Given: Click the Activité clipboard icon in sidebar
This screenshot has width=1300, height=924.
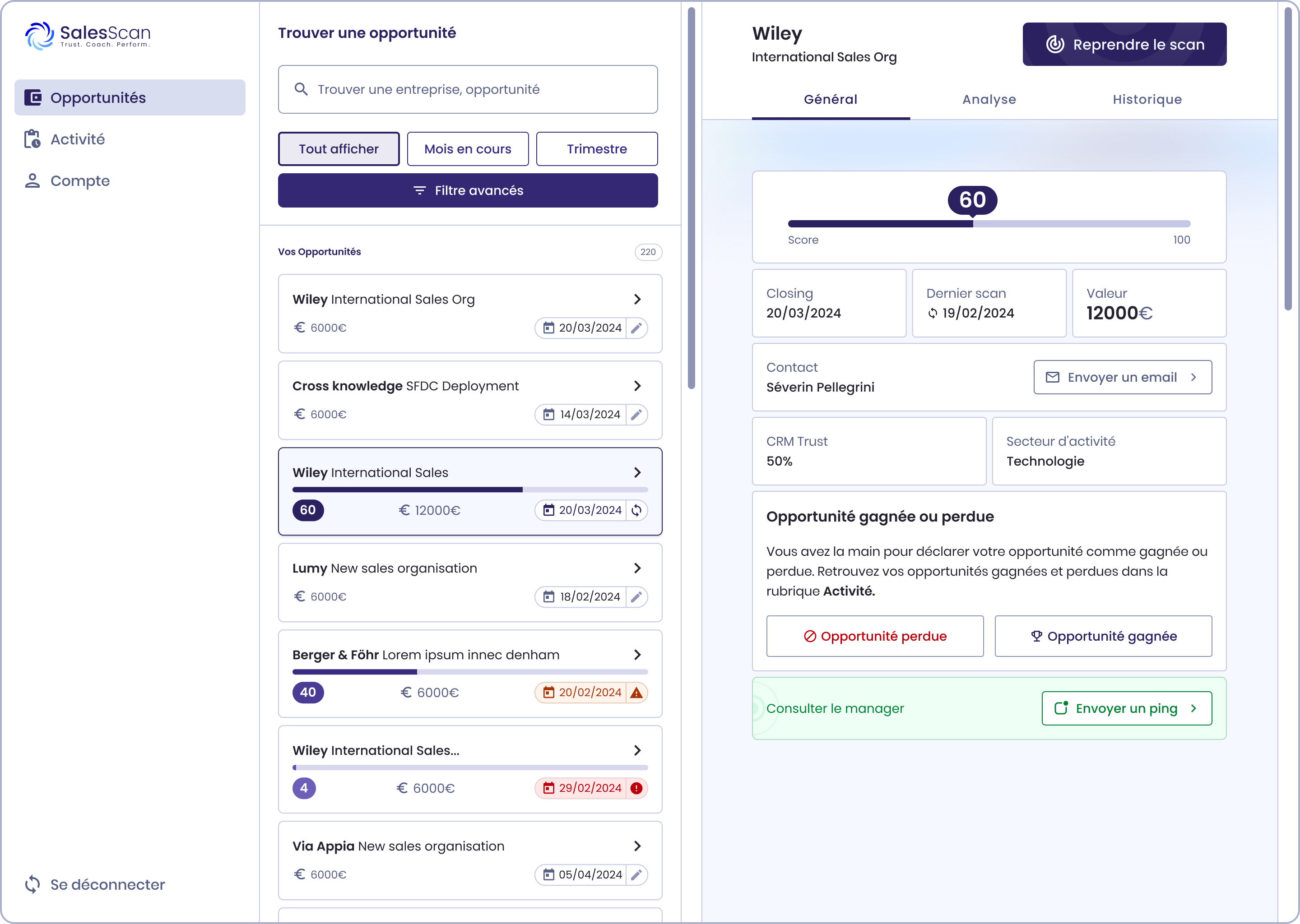Looking at the screenshot, I should pos(32,139).
